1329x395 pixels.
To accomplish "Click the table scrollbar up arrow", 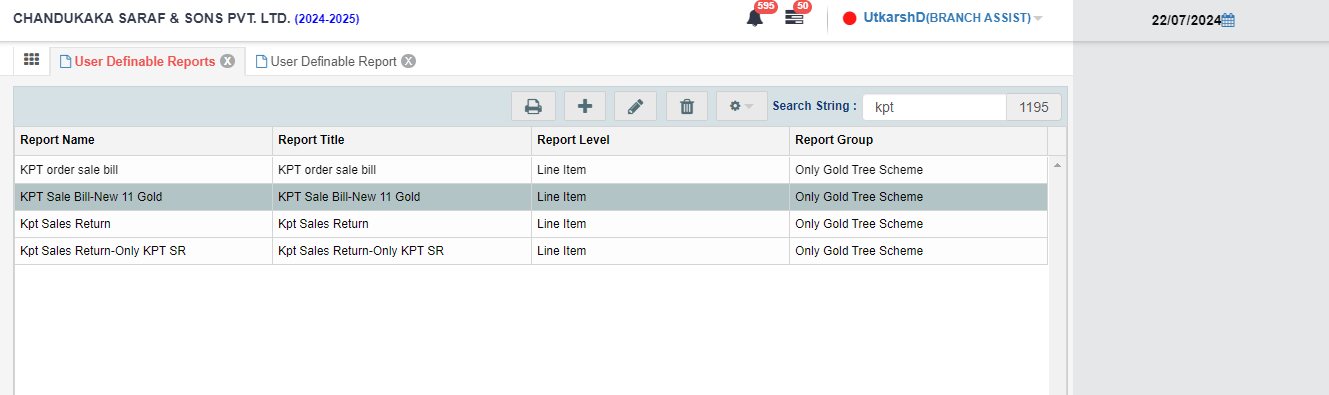I will [1057, 165].
